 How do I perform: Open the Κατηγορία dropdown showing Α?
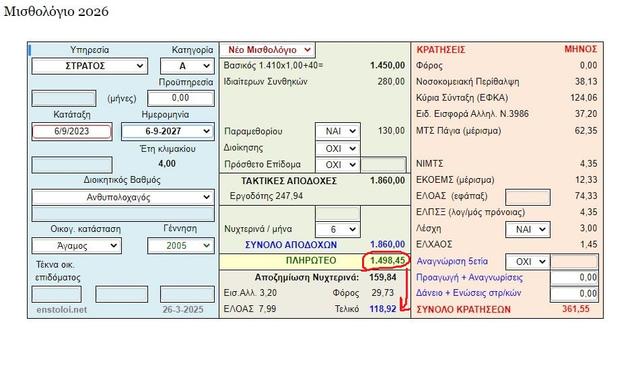click(x=187, y=66)
